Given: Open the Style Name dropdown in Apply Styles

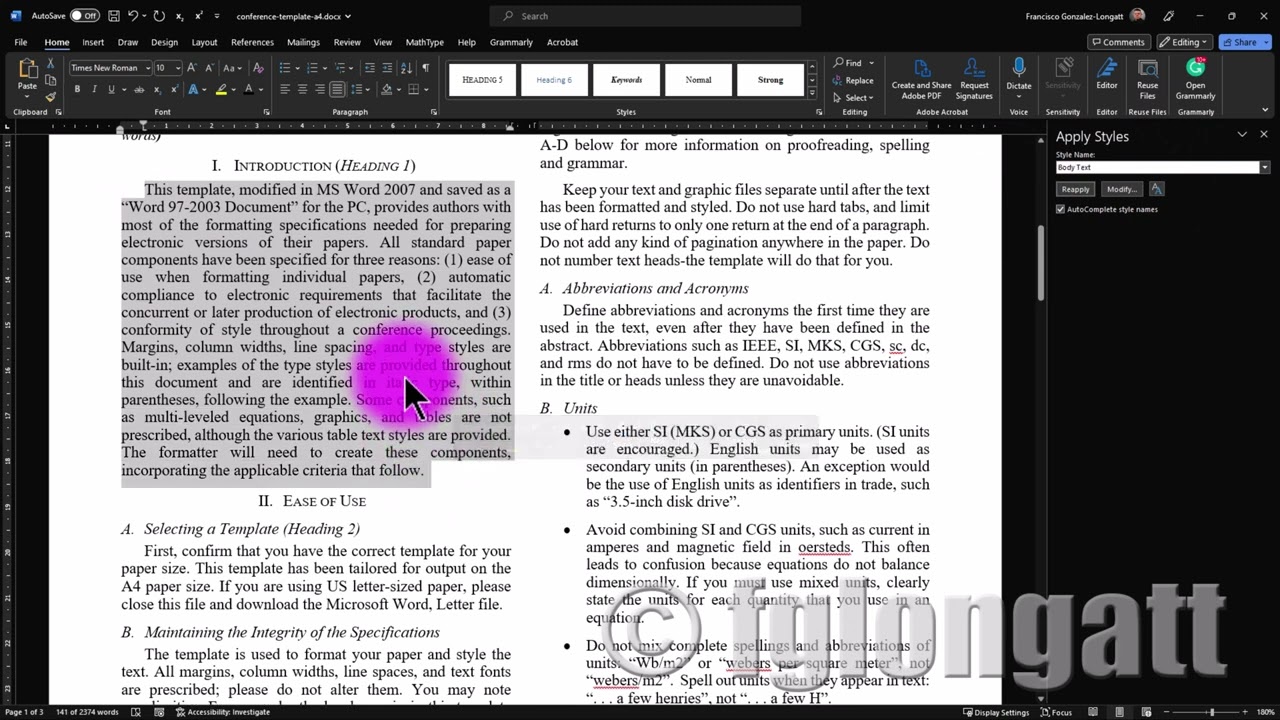Looking at the screenshot, I should [1264, 168].
